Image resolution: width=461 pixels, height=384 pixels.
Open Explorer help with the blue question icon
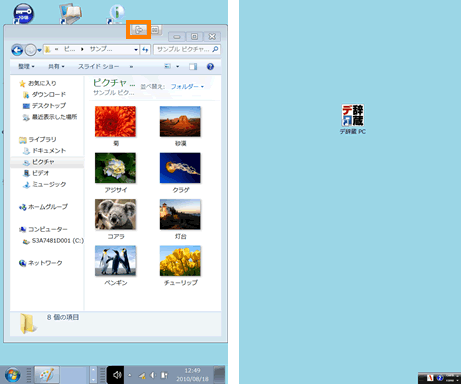click(210, 67)
